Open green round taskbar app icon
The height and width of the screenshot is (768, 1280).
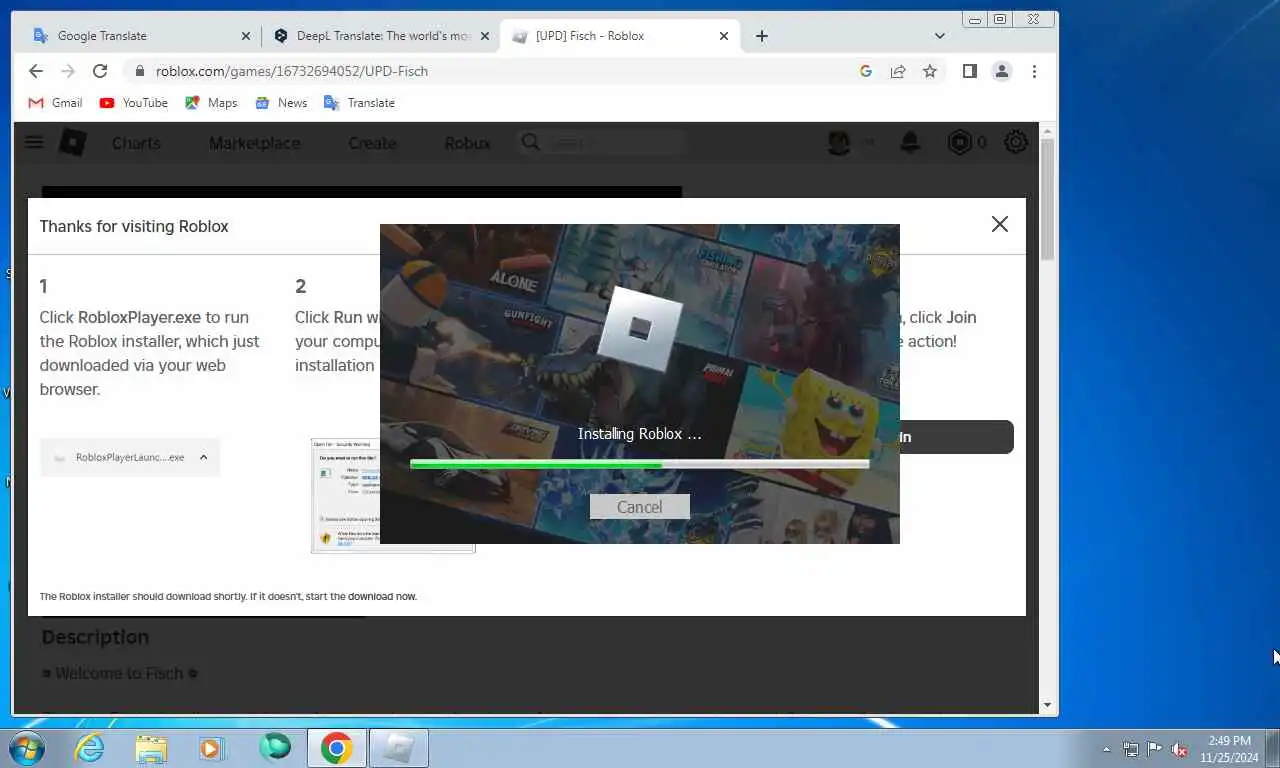(x=275, y=747)
